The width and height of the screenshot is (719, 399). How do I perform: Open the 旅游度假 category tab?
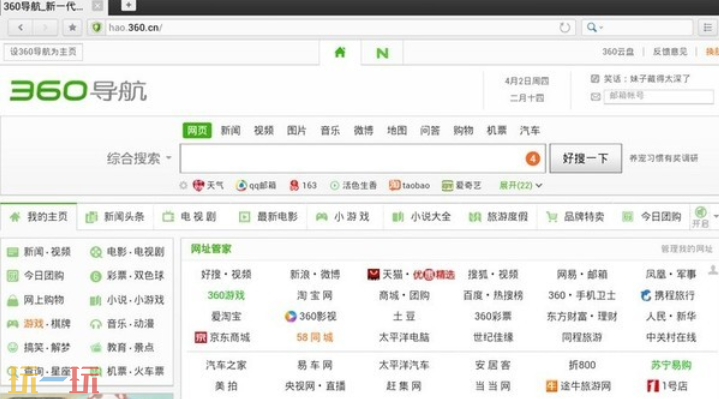click(498, 216)
